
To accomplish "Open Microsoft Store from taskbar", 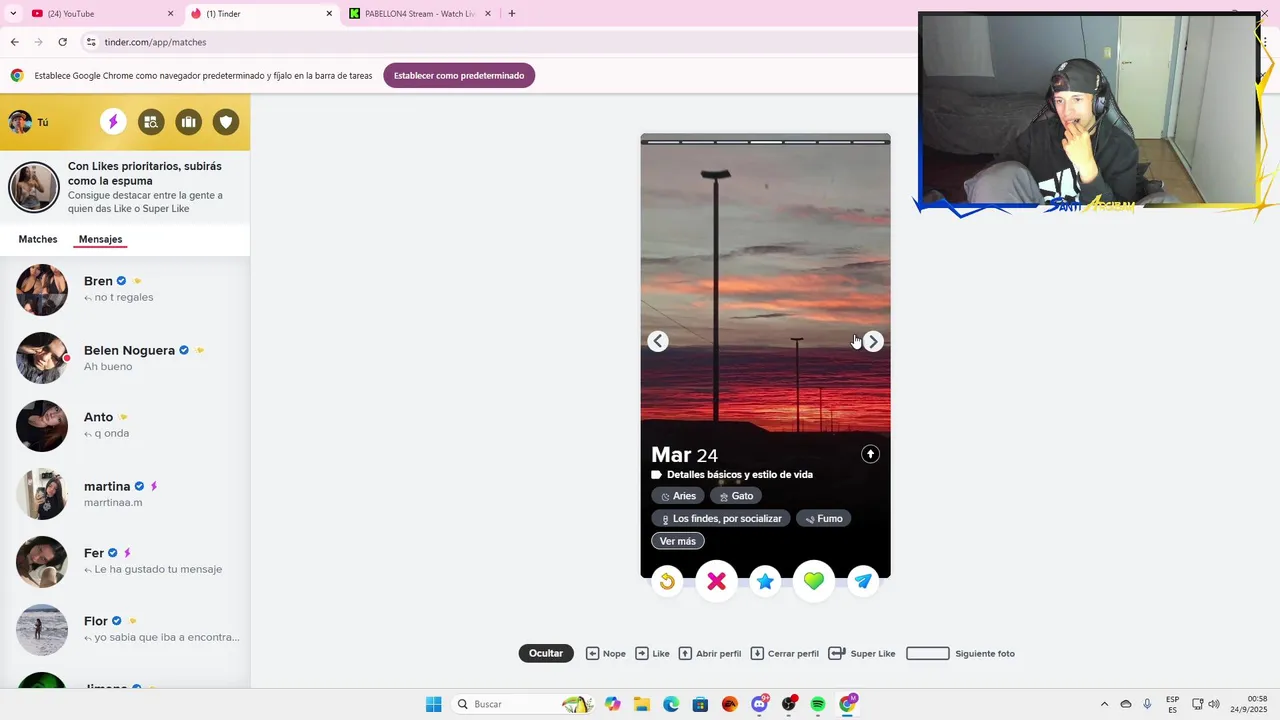I will (700, 704).
